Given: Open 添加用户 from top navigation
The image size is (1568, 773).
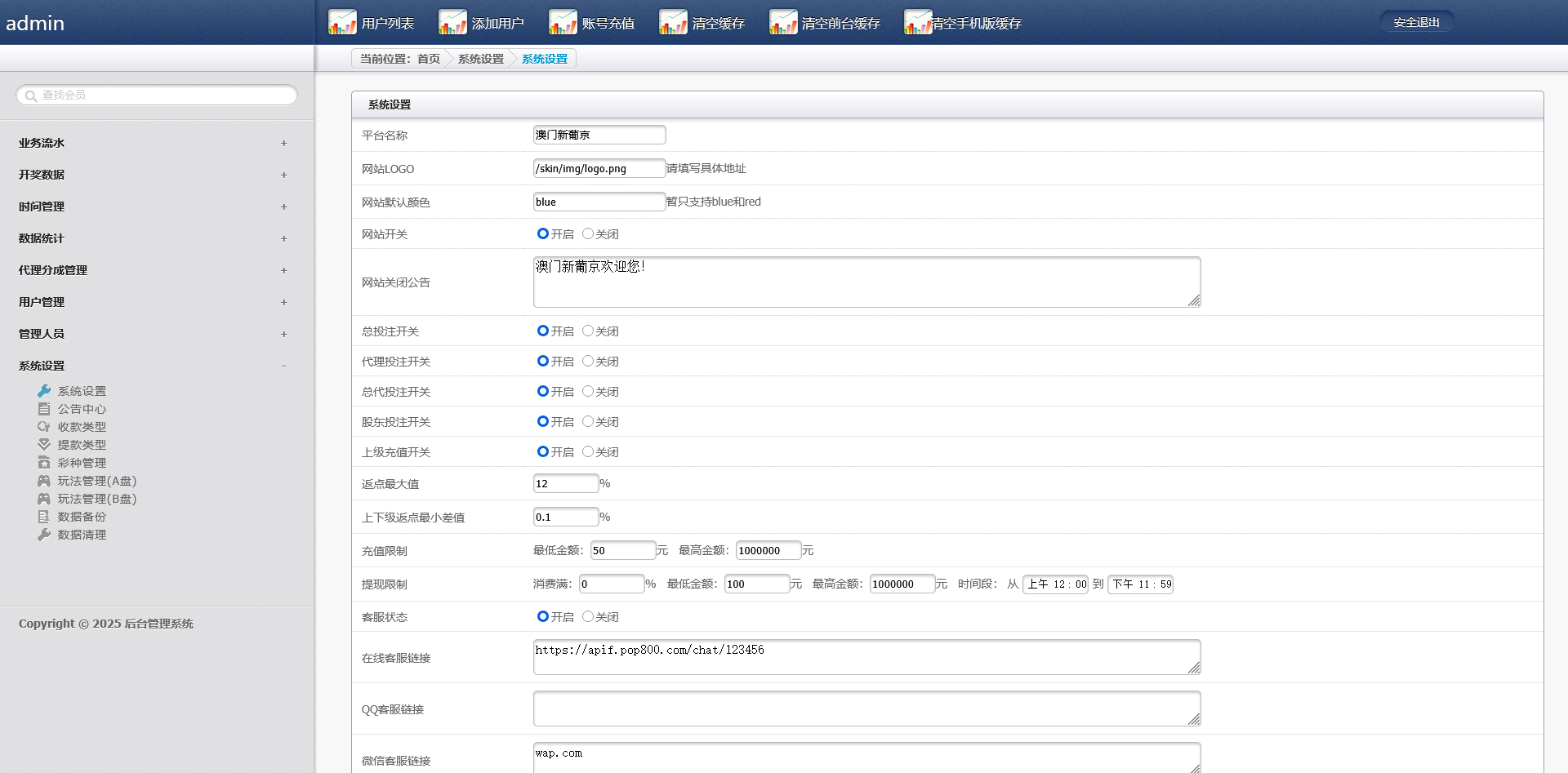Looking at the screenshot, I should pos(497,23).
